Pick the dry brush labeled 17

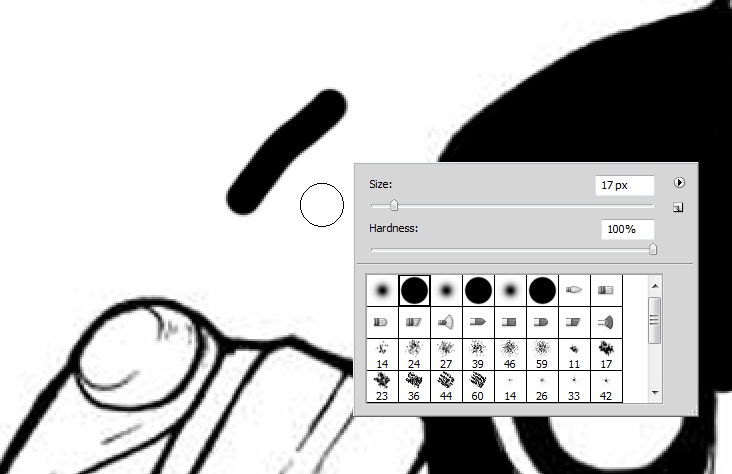(606, 354)
